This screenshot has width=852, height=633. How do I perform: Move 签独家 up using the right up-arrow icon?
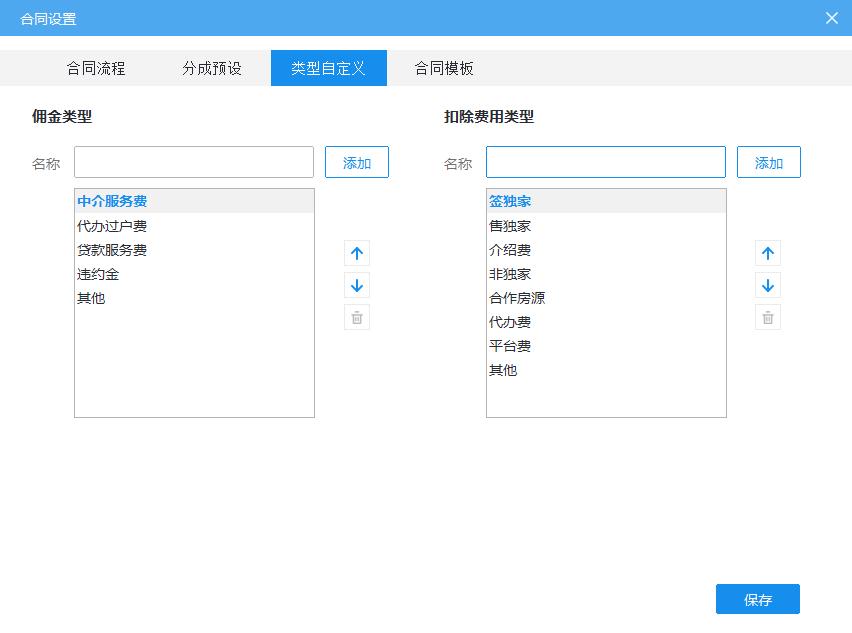pyautogui.click(x=768, y=253)
